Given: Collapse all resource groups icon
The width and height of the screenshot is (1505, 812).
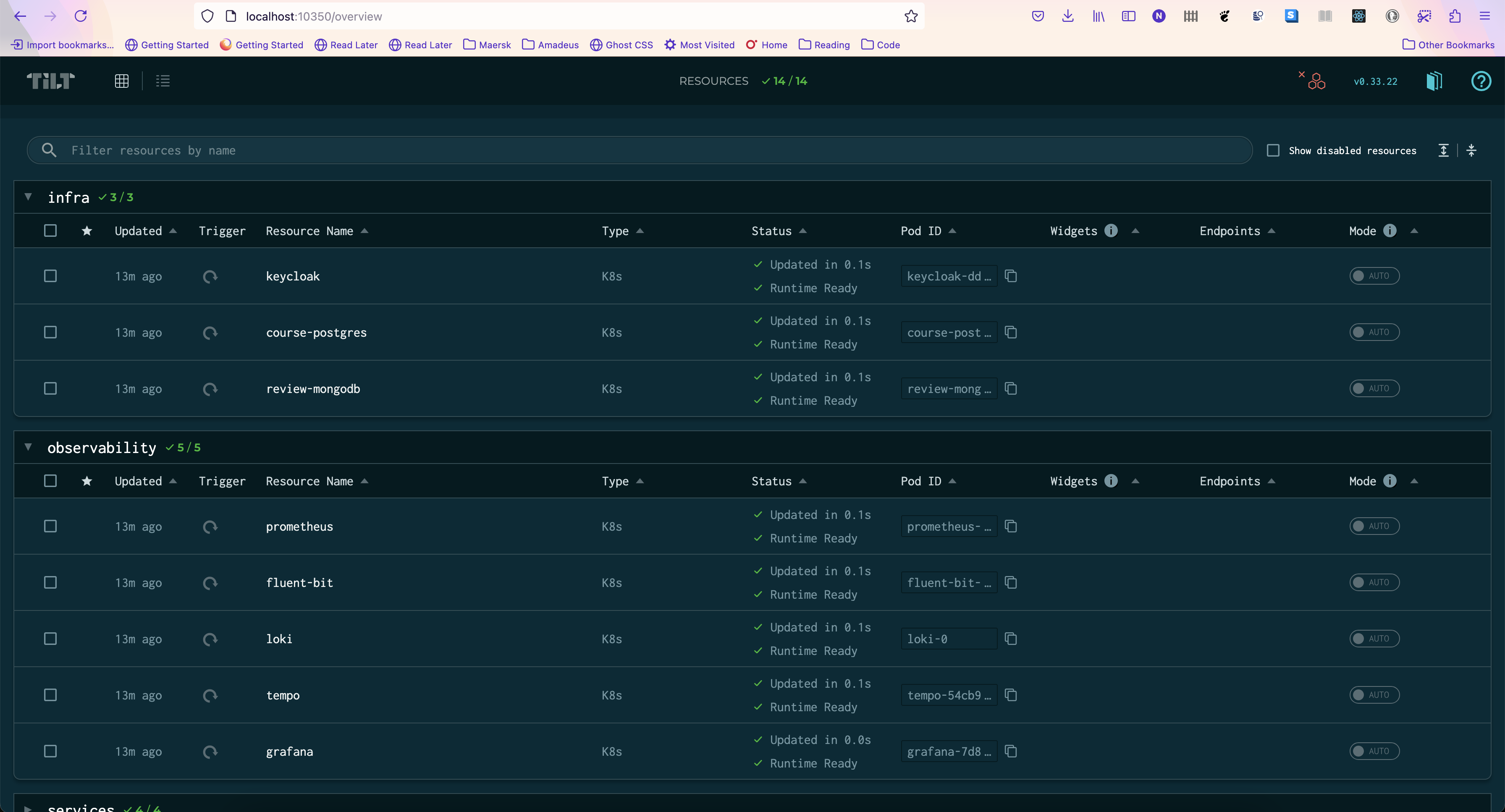Looking at the screenshot, I should (x=1471, y=150).
